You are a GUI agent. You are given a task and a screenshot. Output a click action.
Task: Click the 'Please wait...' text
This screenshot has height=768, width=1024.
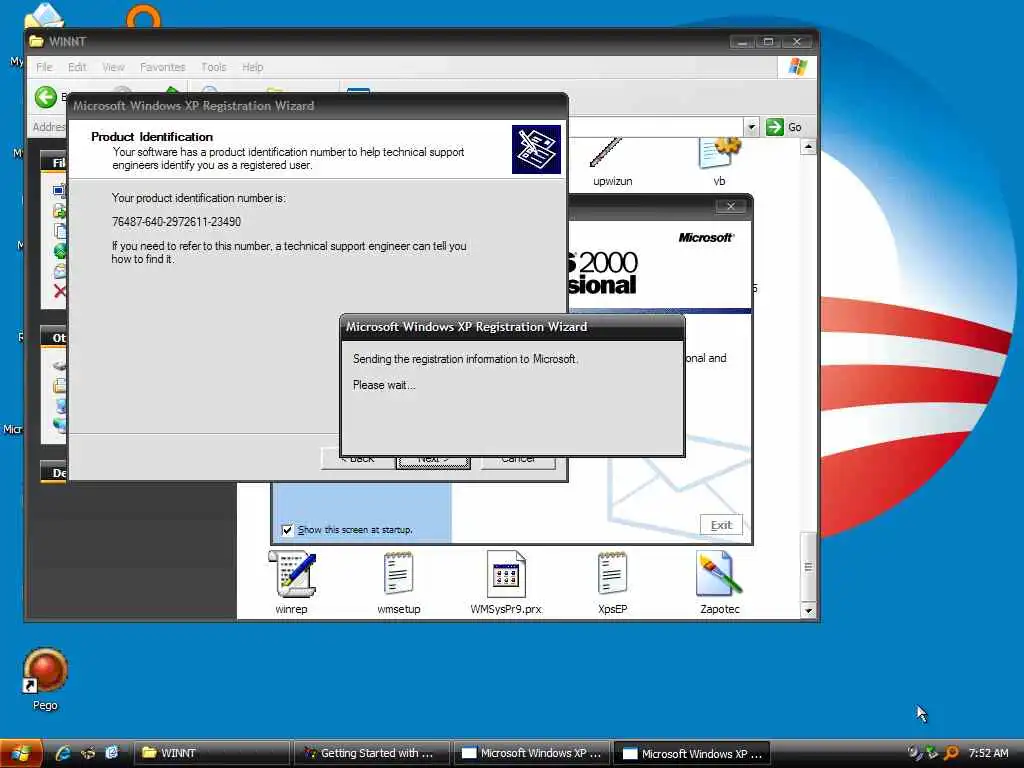pos(384,385)
